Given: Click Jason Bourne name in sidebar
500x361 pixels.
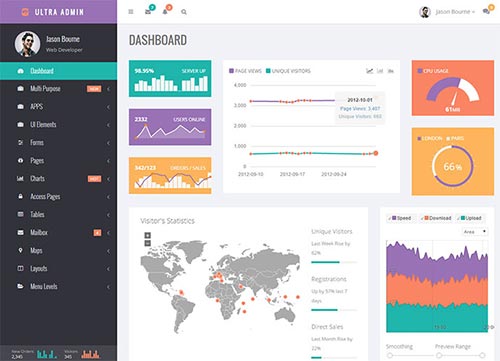Looking at the screenshot, I should point(63,39).
